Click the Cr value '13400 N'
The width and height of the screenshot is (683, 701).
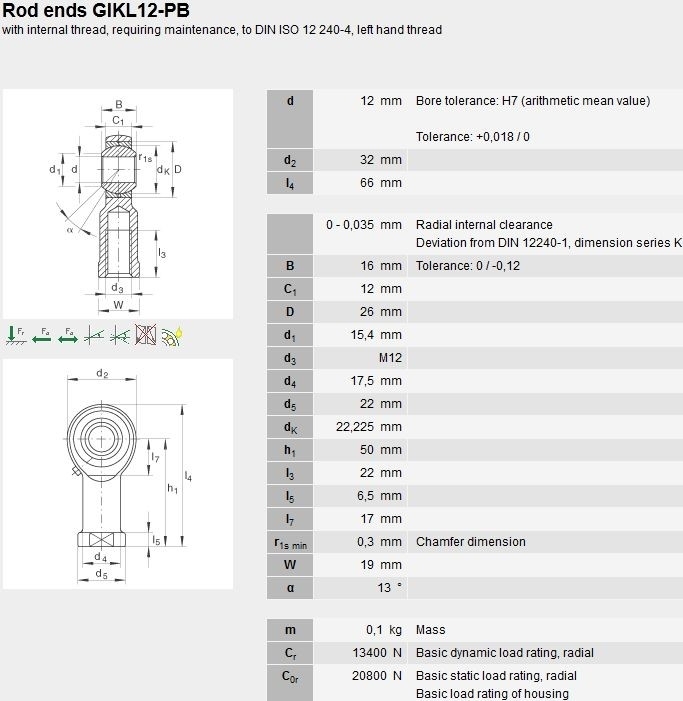coord(377,653)
